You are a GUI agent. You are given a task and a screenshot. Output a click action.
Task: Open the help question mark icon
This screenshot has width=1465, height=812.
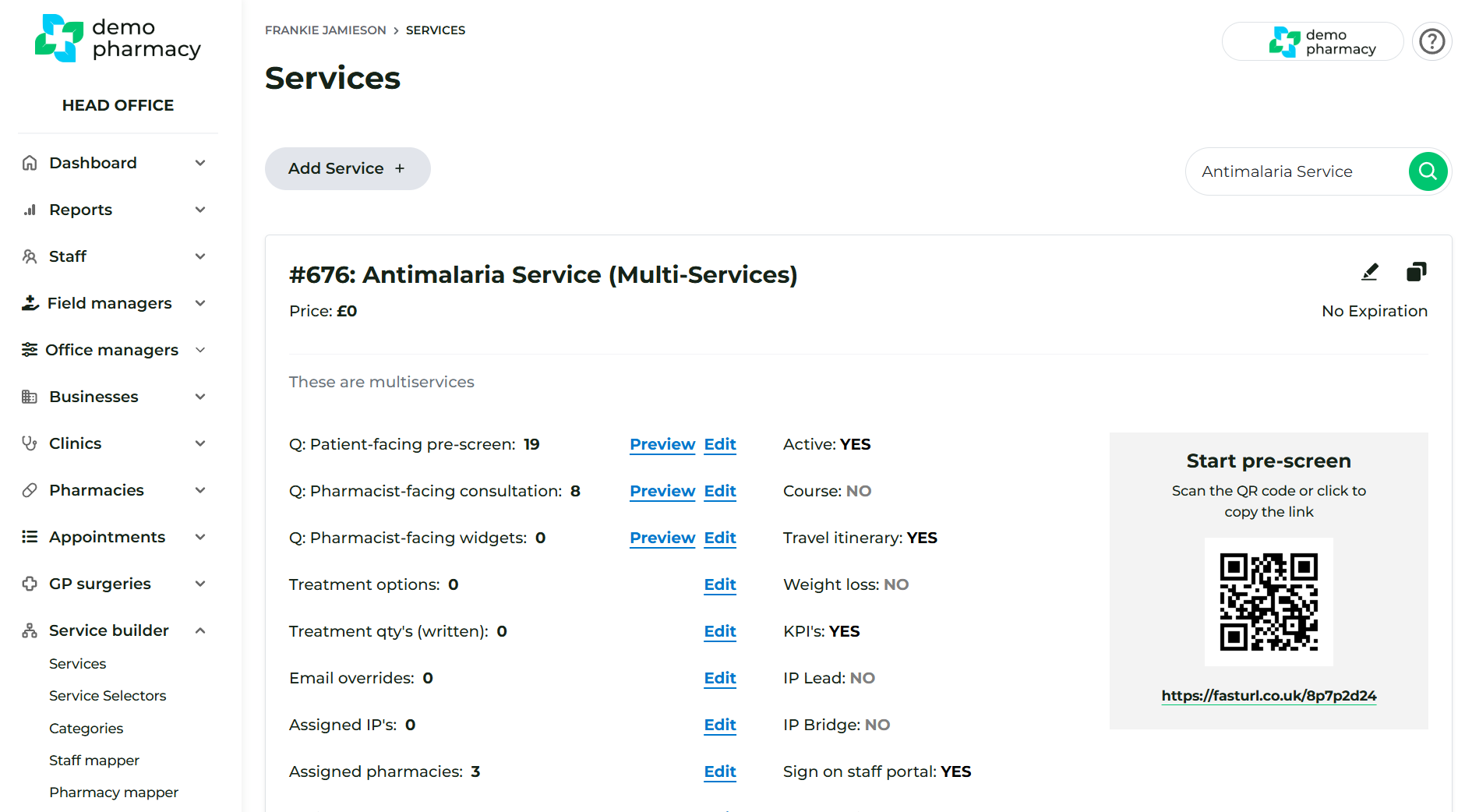click(x=1431, y=41)
